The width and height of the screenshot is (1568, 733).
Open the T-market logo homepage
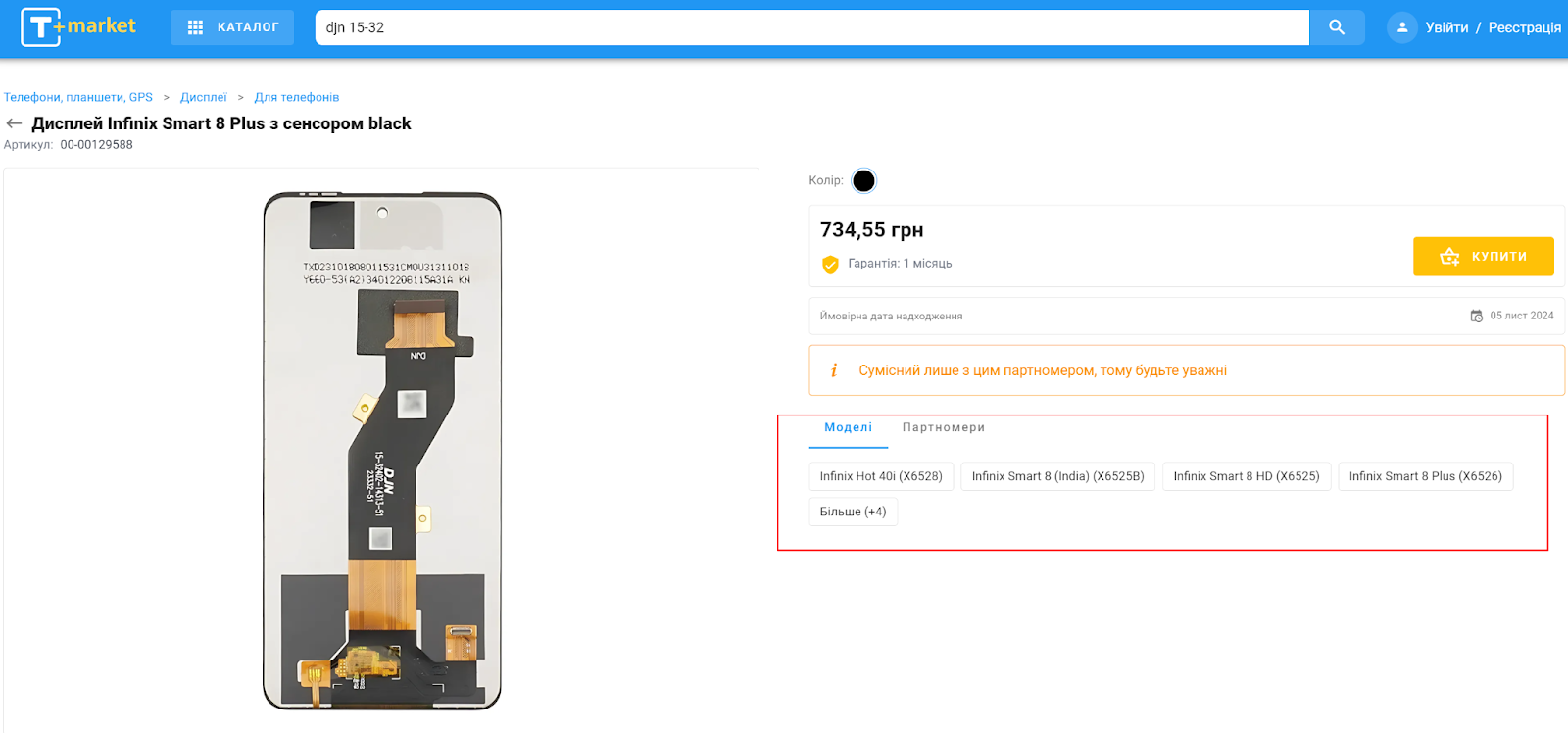coord(78,26)
